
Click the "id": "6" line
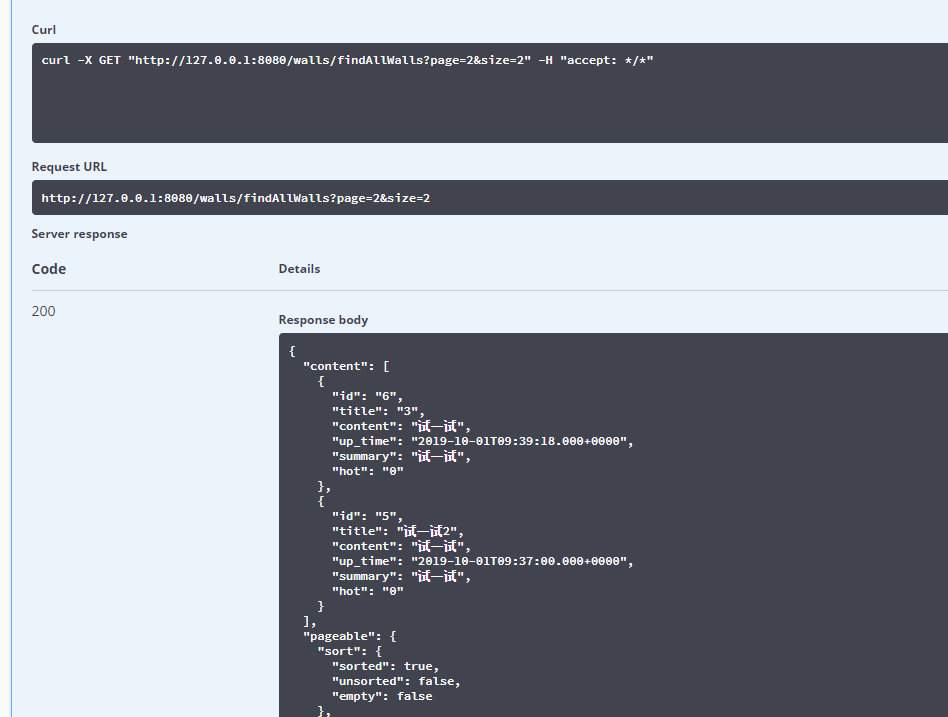click(x=367, y=396)
